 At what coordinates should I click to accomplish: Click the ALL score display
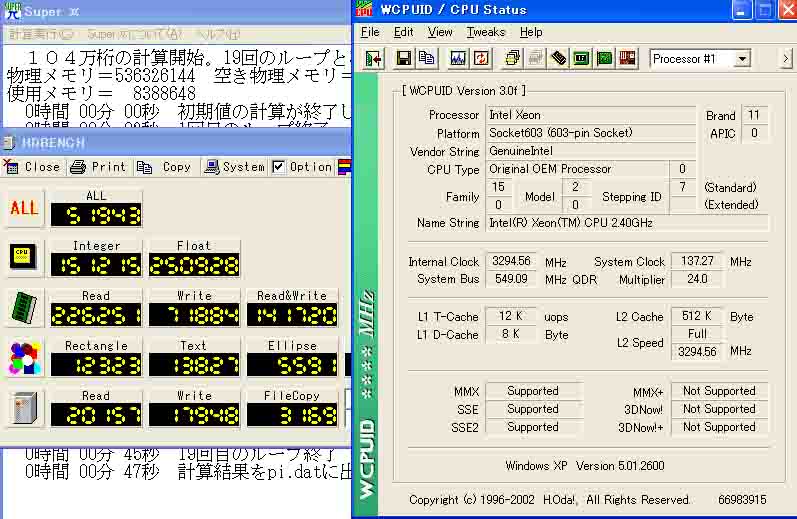96,216
